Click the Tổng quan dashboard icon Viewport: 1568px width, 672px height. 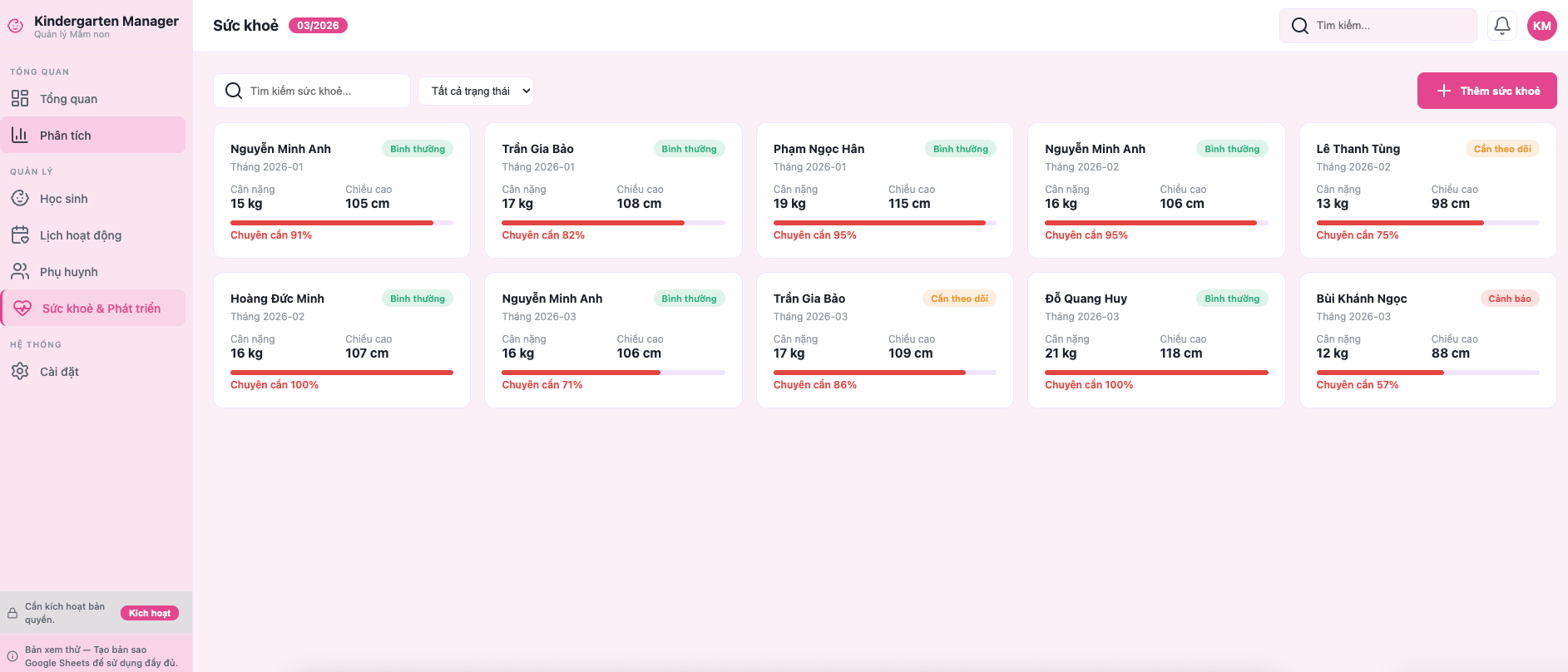tap(20, 99)
